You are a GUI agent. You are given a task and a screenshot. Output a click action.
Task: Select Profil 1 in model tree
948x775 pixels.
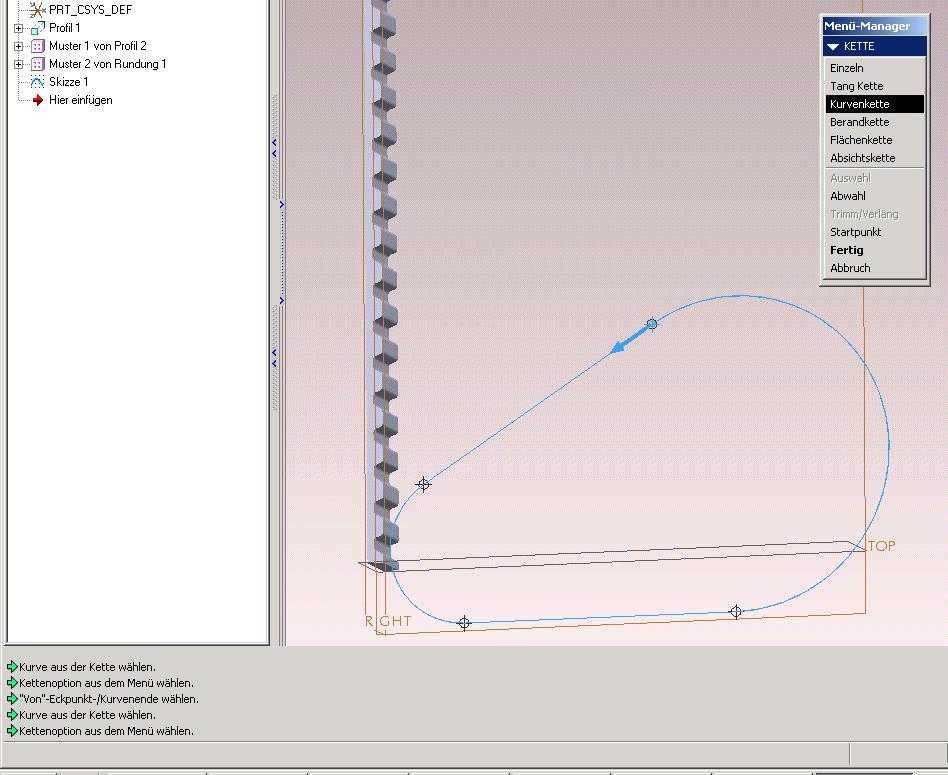point(65,28)
